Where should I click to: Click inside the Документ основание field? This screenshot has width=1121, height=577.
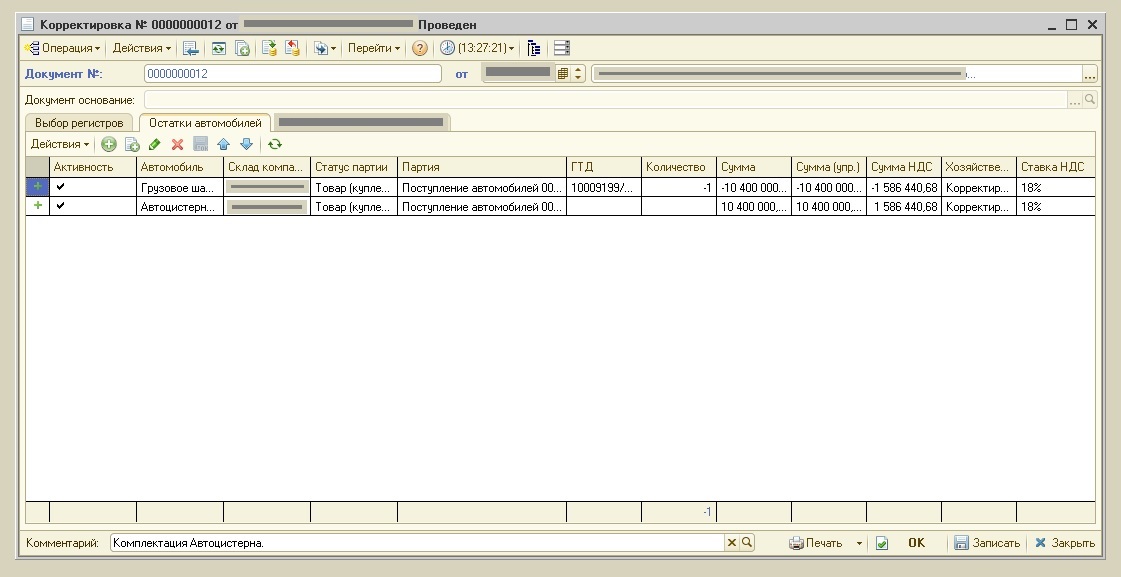(606, 100)
